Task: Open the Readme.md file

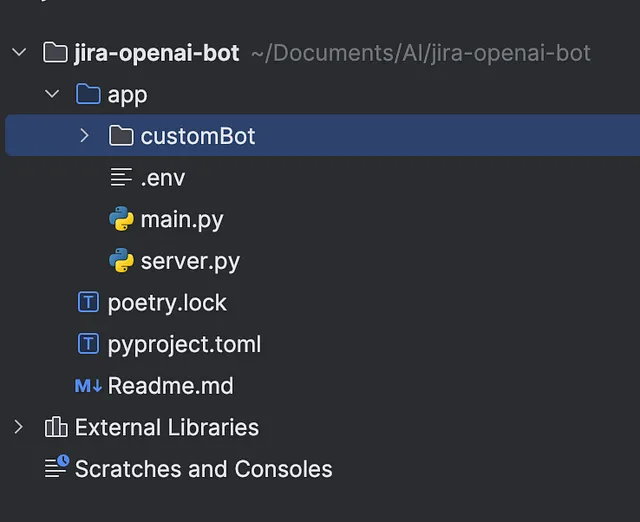Action: [x=171, y=386]
